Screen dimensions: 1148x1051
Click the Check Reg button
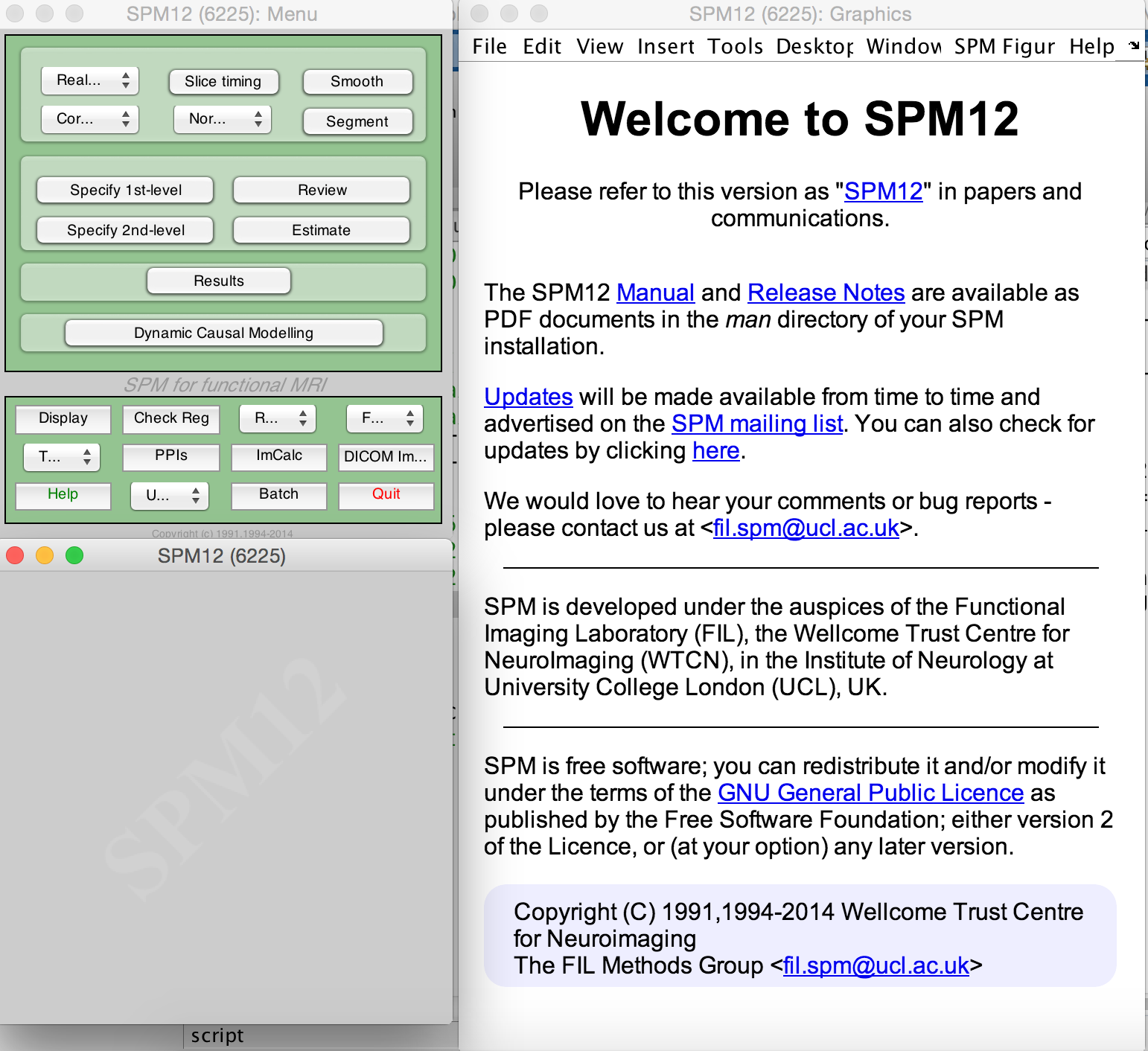tap(171, 418)
